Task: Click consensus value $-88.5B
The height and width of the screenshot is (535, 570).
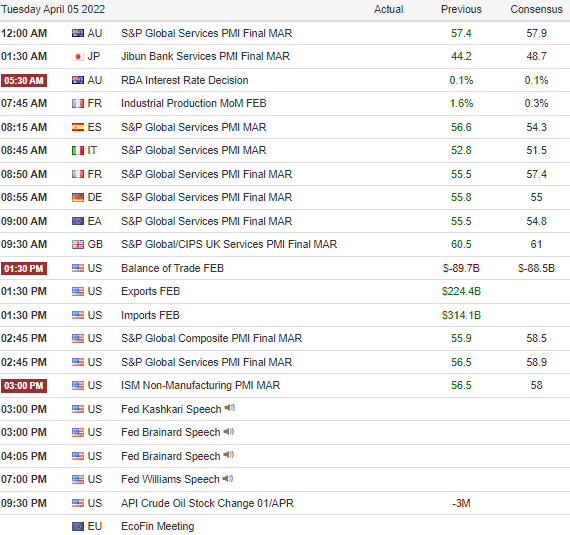Action: (x=537, y=268)
